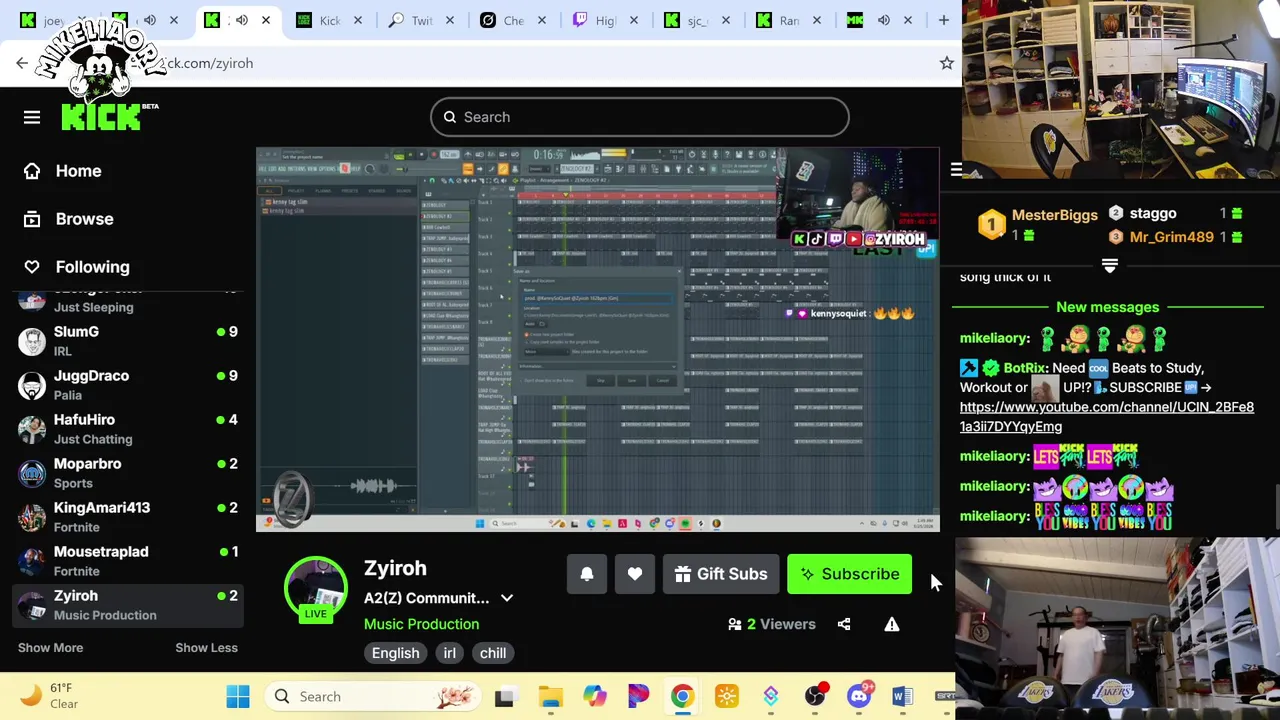Click the Music Production category link
Viewport: 1280px width, 720px height.
pyautogui.click(x=421, y=624)
